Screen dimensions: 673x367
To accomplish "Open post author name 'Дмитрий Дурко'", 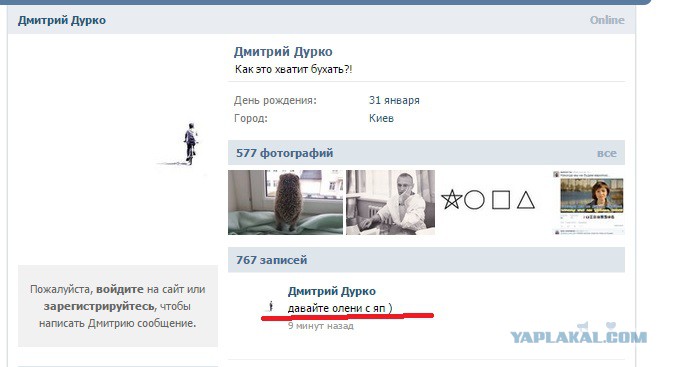I will click(332, 291).
